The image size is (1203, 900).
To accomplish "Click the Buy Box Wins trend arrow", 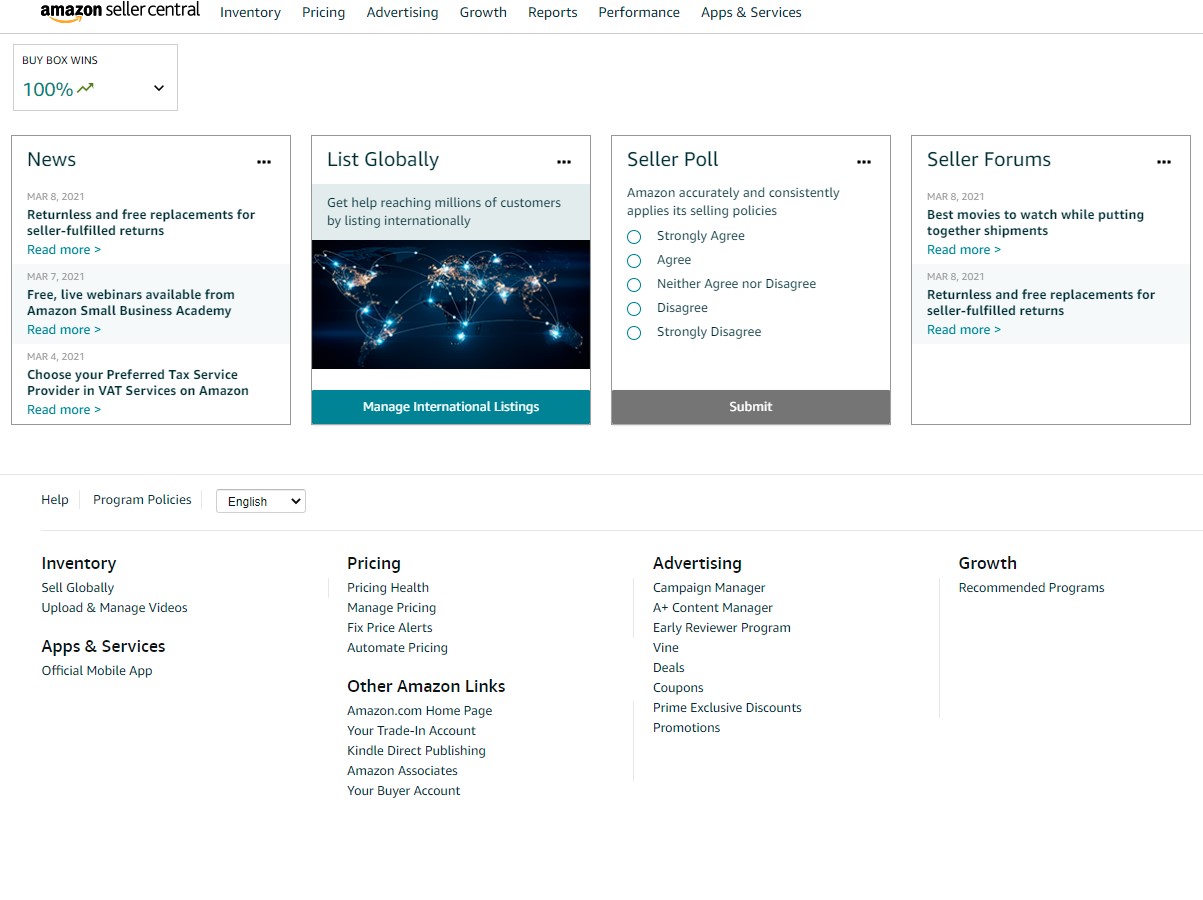I will click(x=86, y=88).
